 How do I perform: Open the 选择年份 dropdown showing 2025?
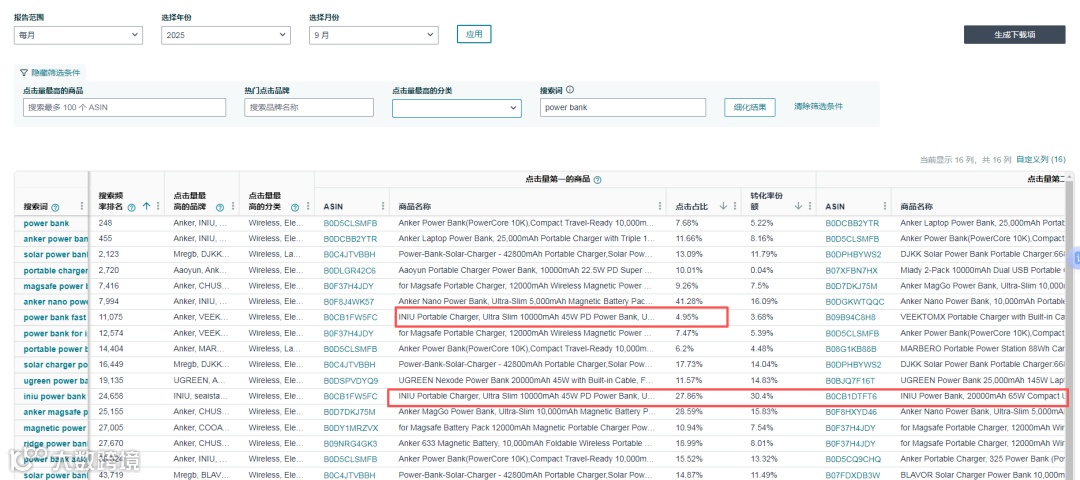(226, 35)
